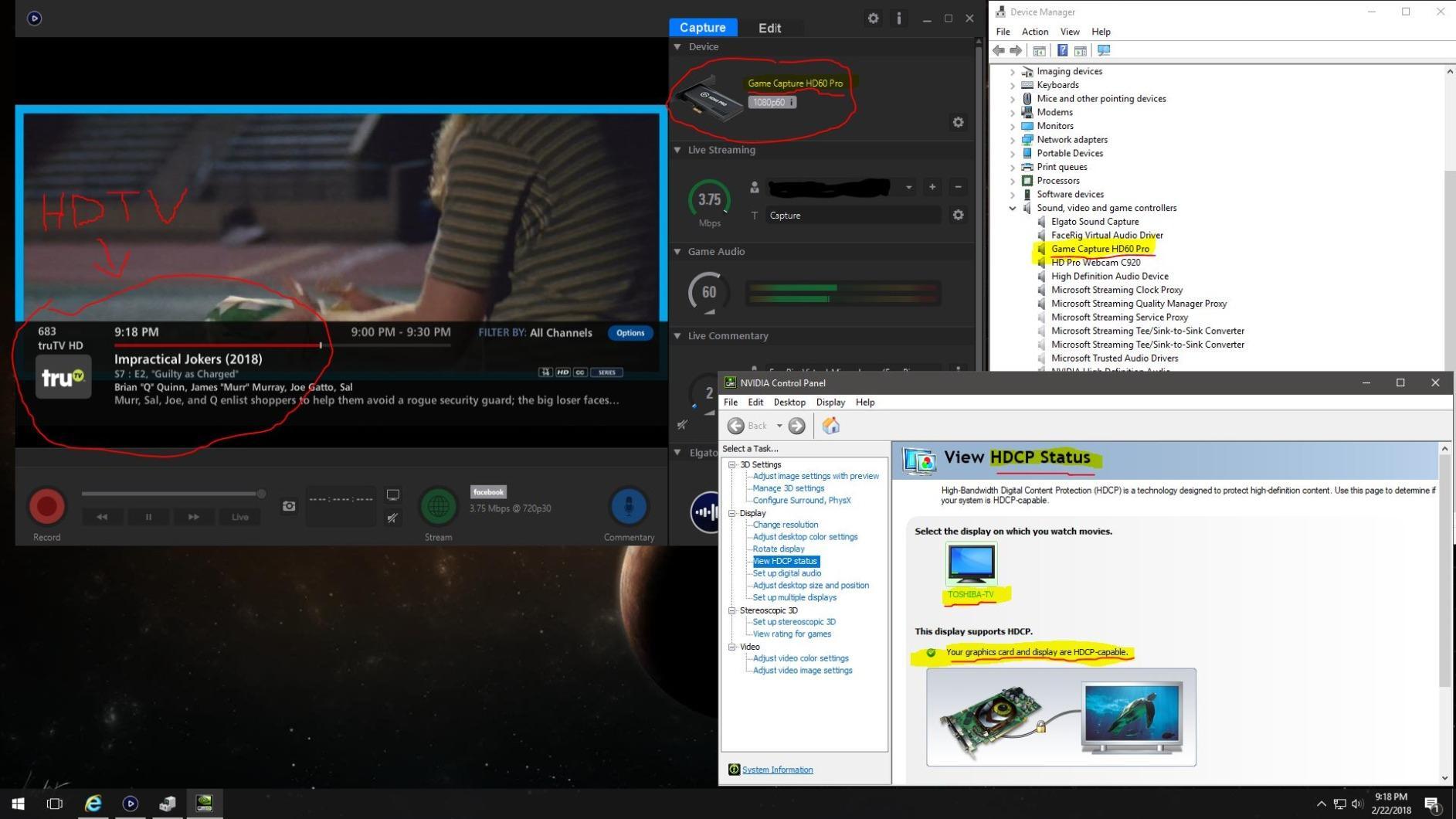Open the info icon beside settings gear

[x=898, y=19]
